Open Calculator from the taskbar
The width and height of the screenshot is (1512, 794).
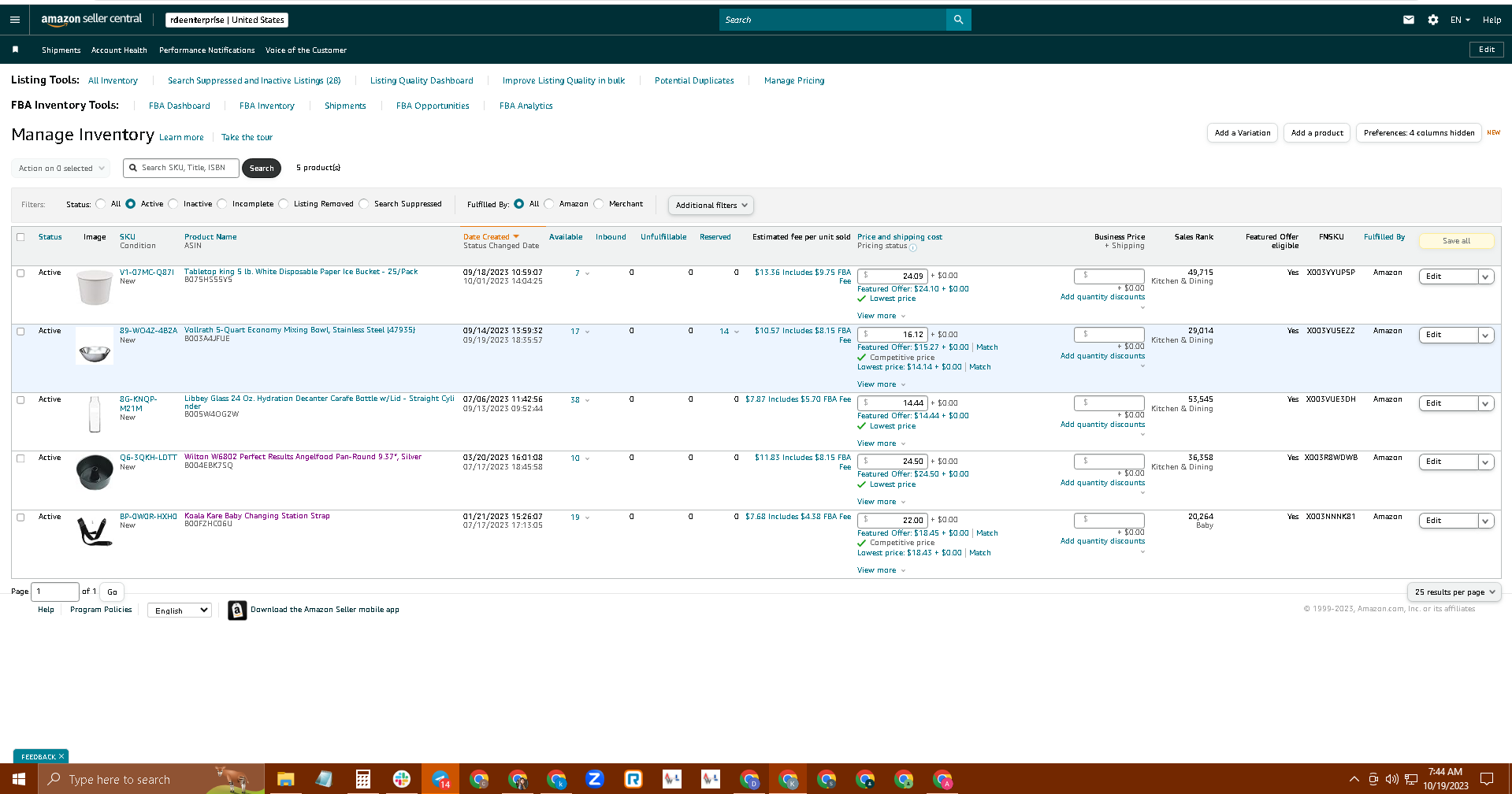[x=362, y=779]
